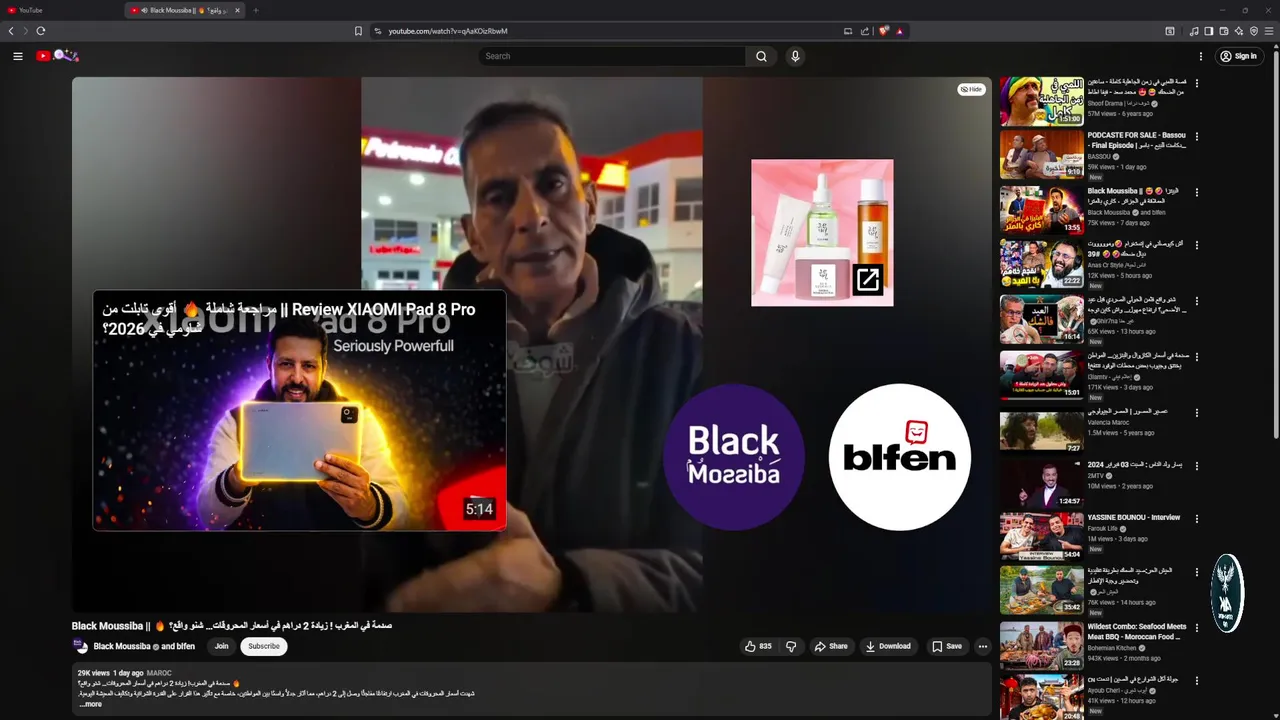The width and height of the screenshot is (1280, 720).
Task: Bookmark this page using the bookmark icon
Action: click(358, 31)
